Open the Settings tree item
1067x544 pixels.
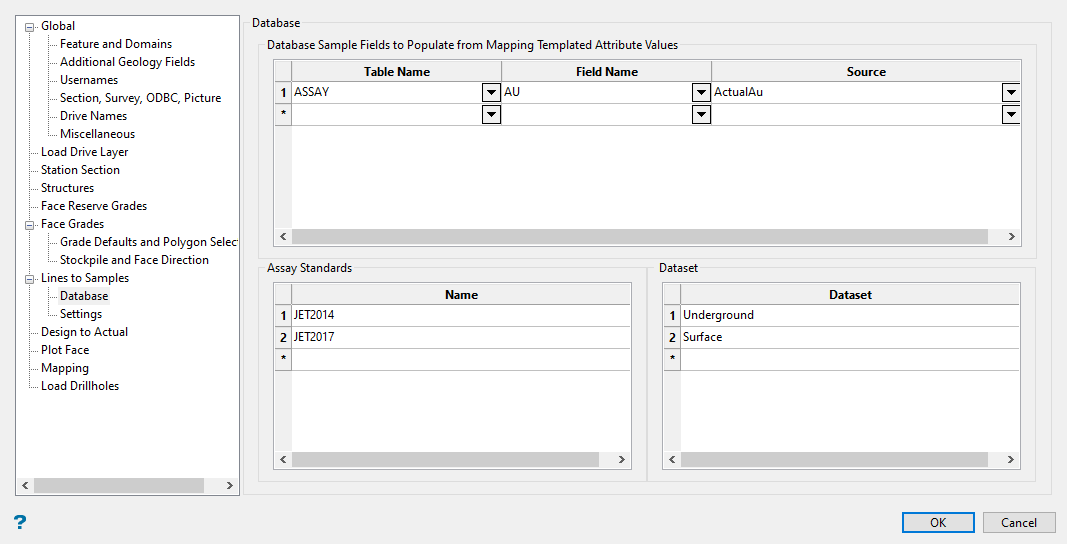(x=81, y=314)
